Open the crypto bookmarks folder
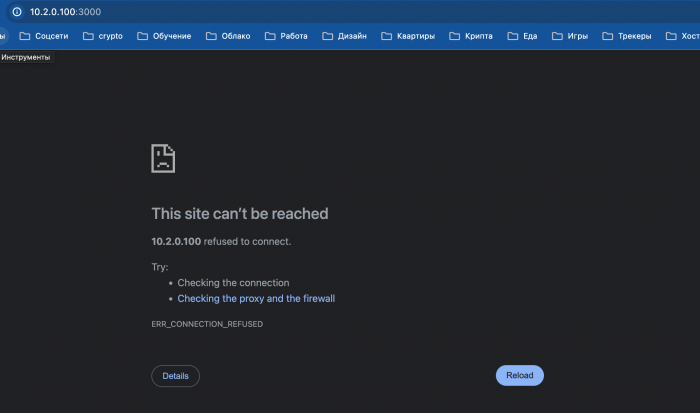Screen dimensions: 700x413 tap(103, 36)
